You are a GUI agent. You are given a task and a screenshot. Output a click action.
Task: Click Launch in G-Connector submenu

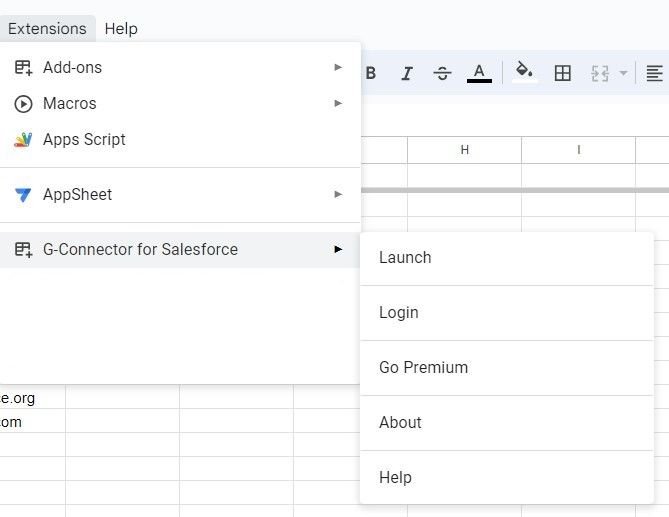[x=506, y=258]
